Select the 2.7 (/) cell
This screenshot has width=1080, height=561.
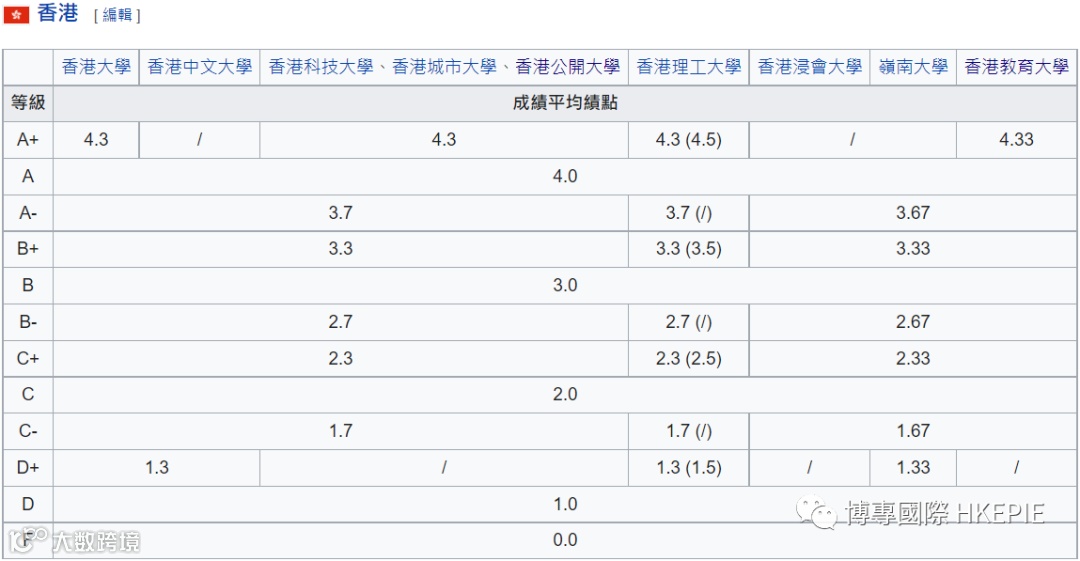click(x=689, y=322)
